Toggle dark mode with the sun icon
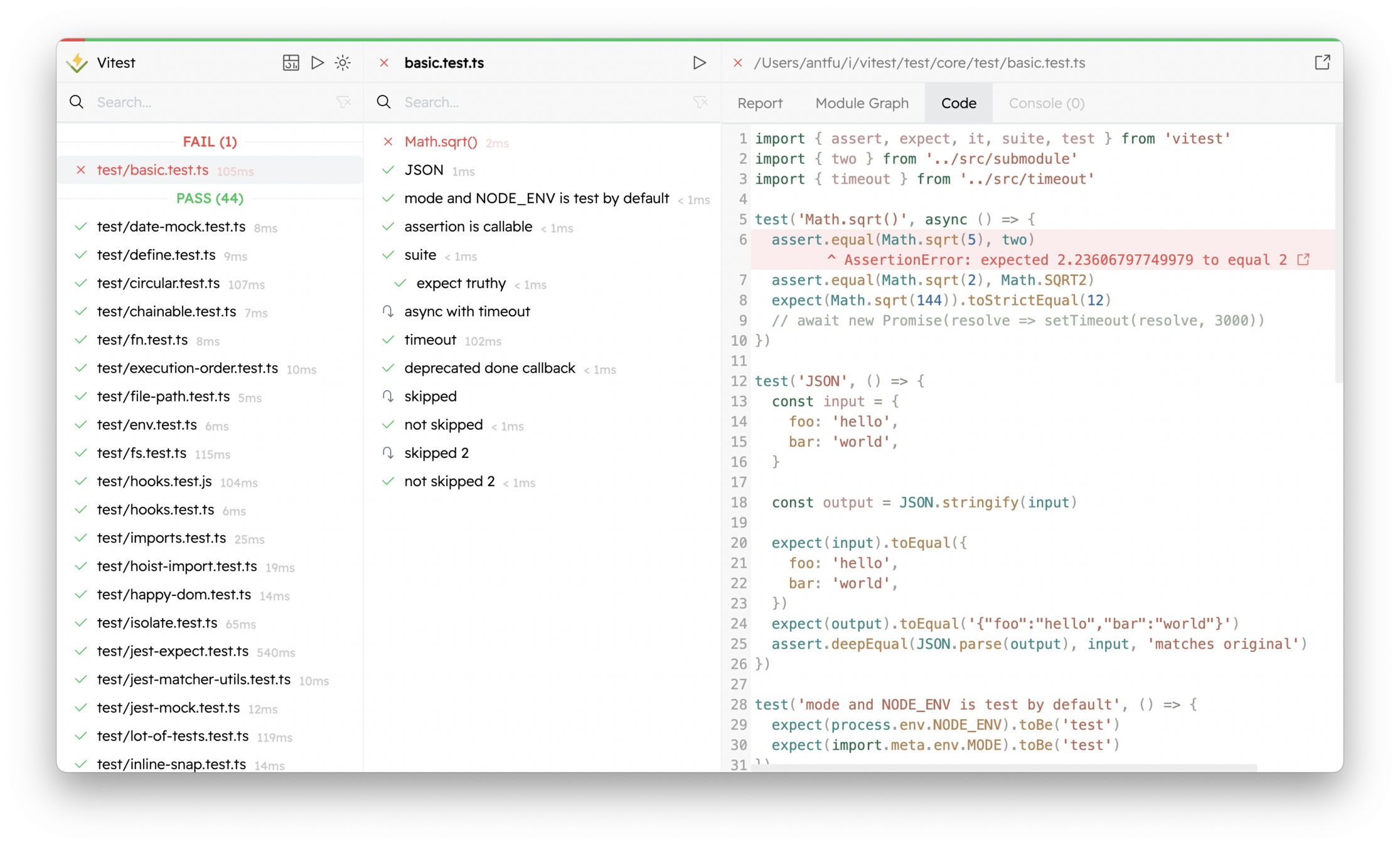The width and height of the screenshot is (1400, 847). coord(343,63)
